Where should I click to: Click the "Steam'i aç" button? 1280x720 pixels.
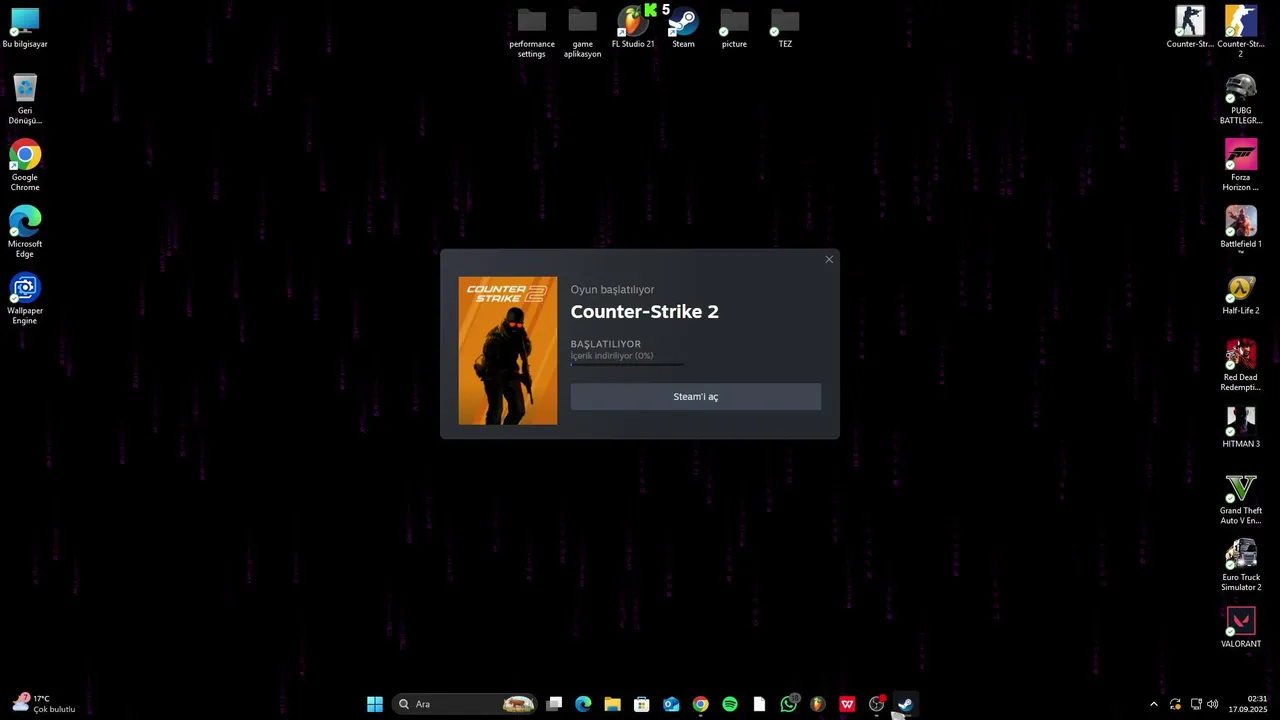point(695,397)
